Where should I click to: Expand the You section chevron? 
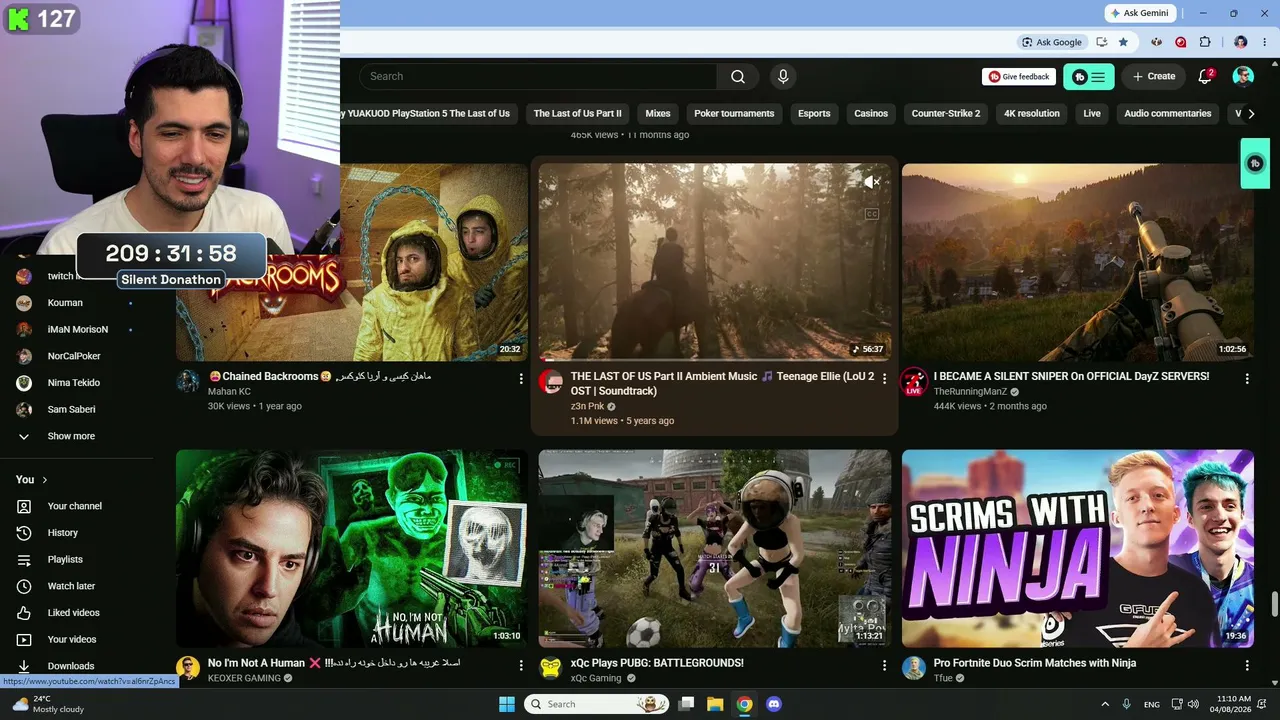tap(45, 480)
